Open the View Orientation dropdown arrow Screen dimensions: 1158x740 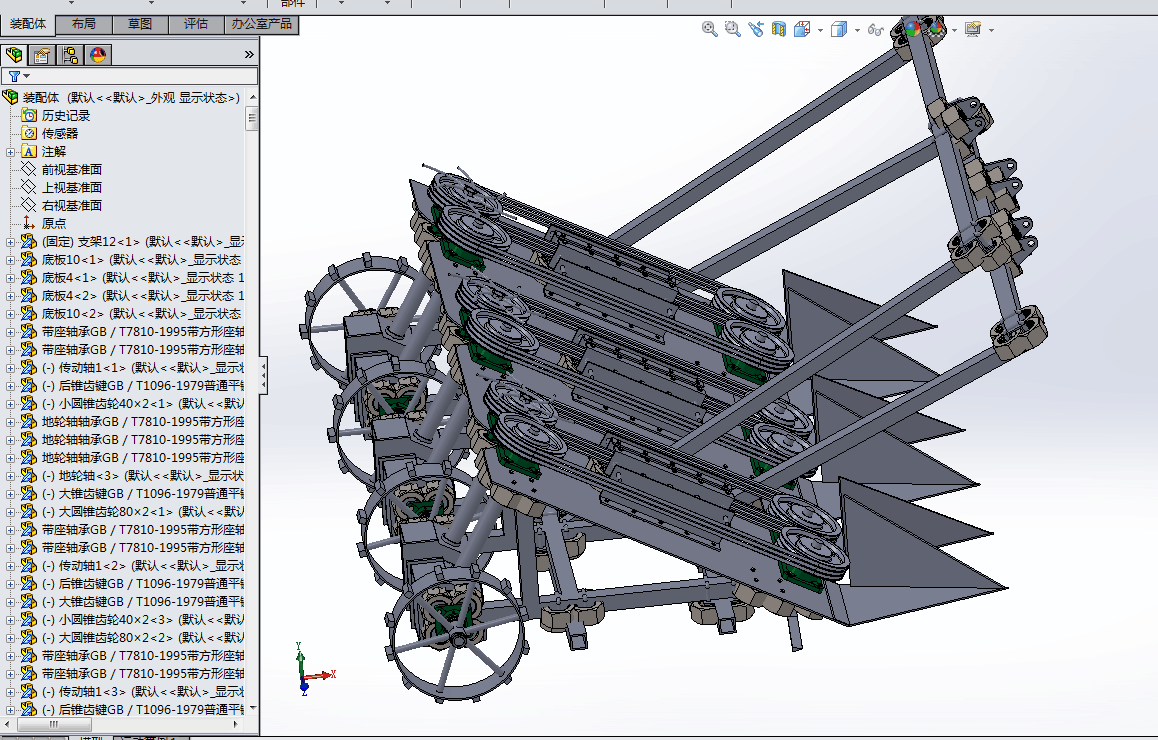click(x=820, y=30)
